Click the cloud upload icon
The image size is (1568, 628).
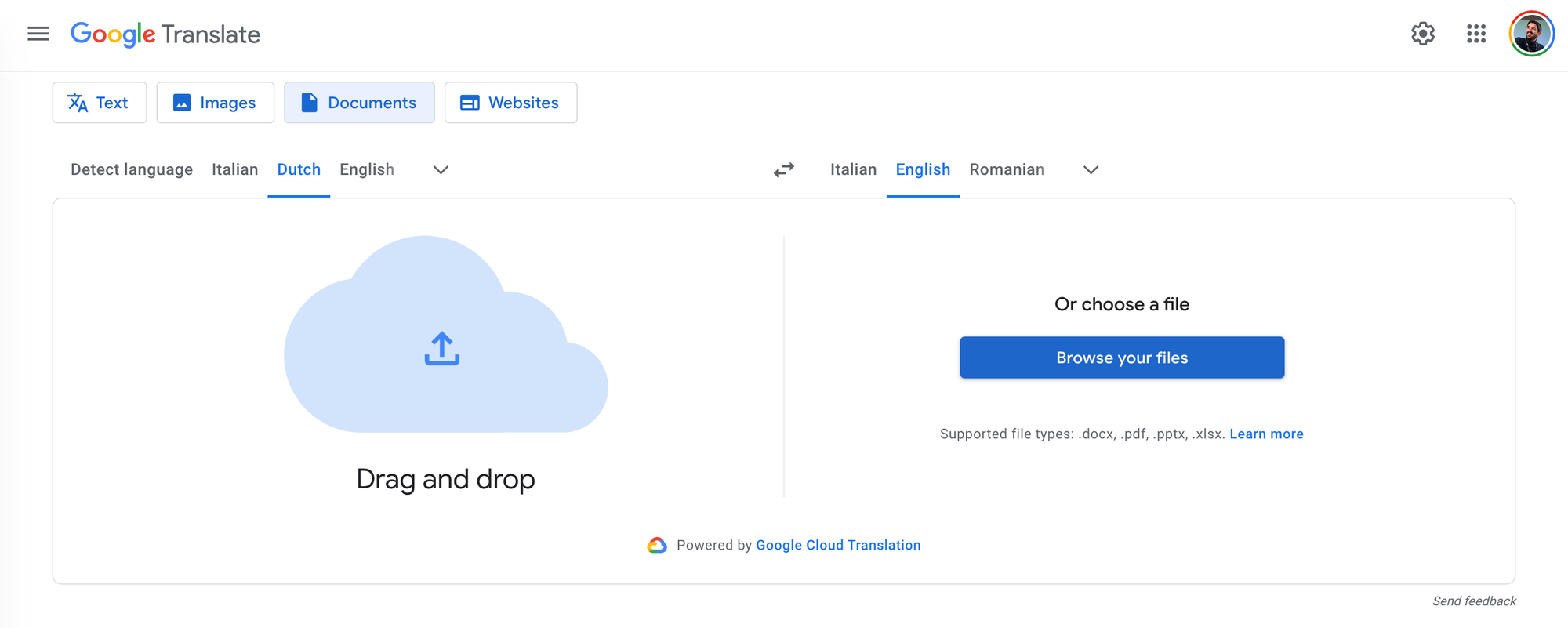click(x=442, y=348)
